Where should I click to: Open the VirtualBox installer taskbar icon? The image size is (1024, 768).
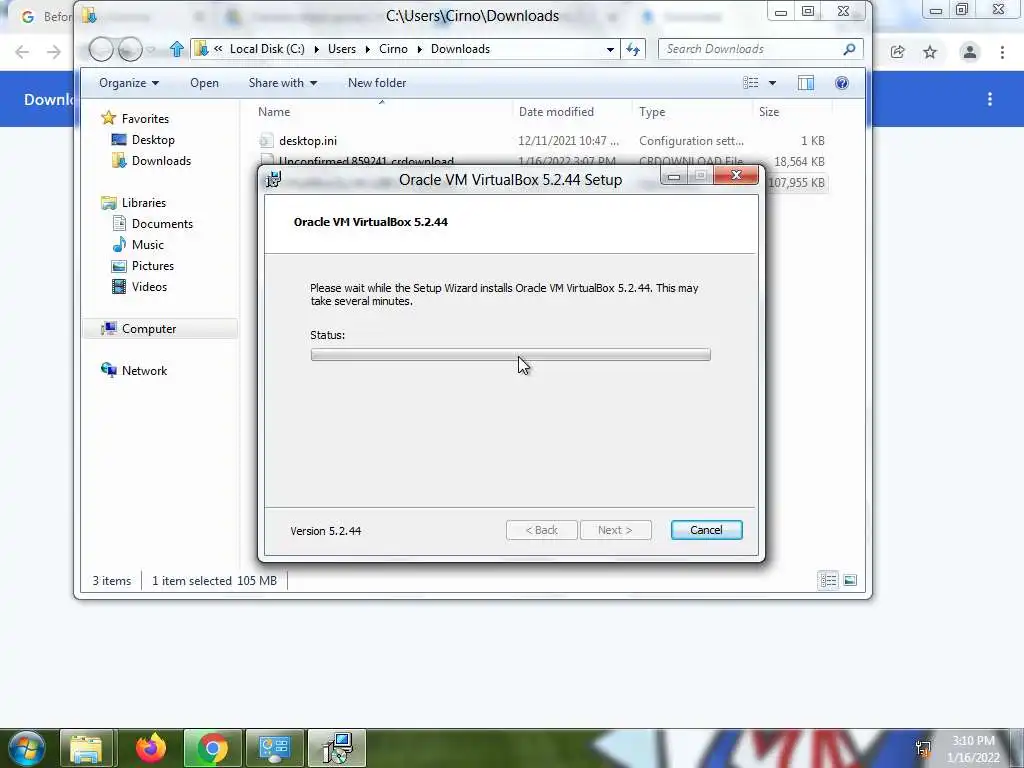click(x=337, y=748)
